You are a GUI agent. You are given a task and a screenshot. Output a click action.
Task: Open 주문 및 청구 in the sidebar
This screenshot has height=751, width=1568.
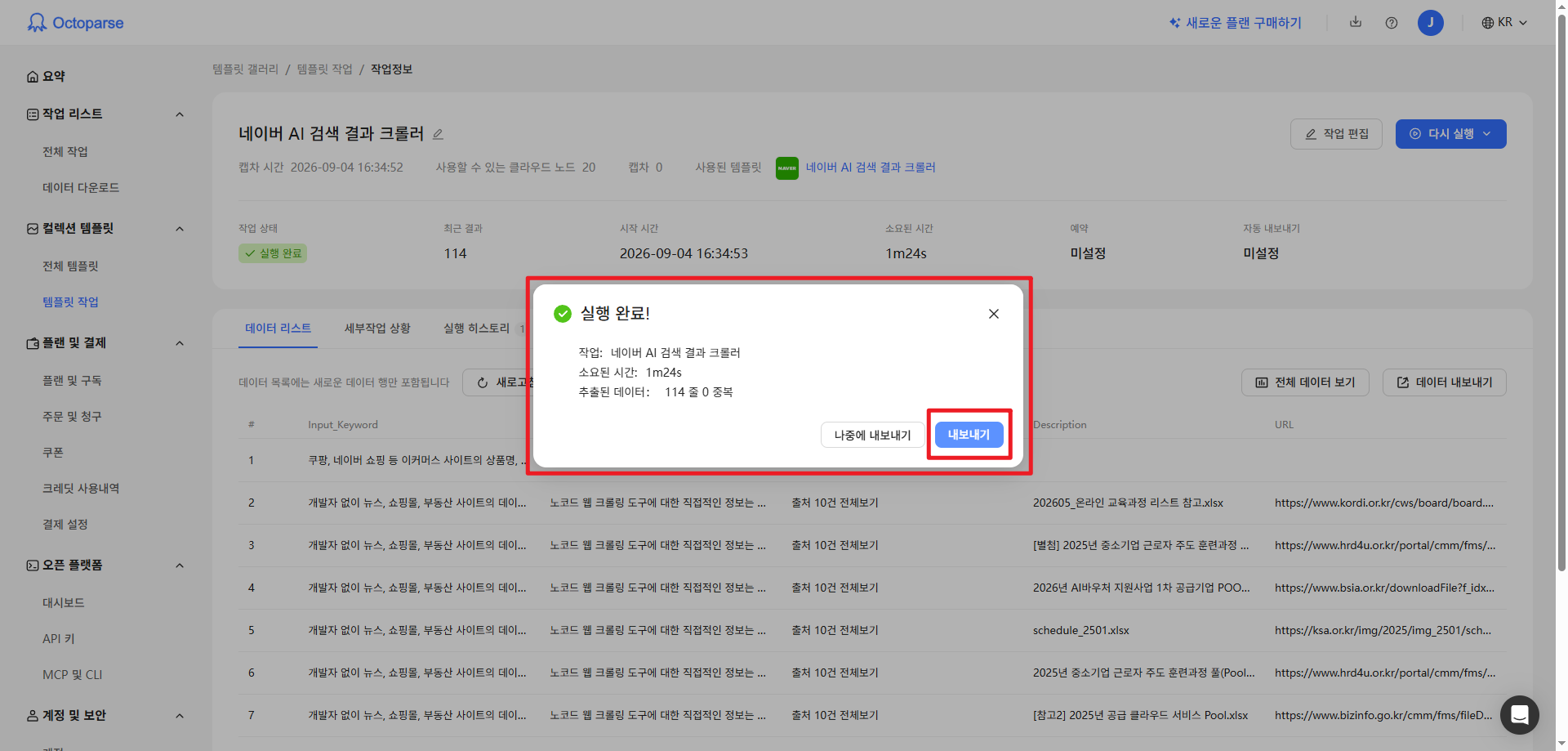pyautogui.click(x=72, y=417)
